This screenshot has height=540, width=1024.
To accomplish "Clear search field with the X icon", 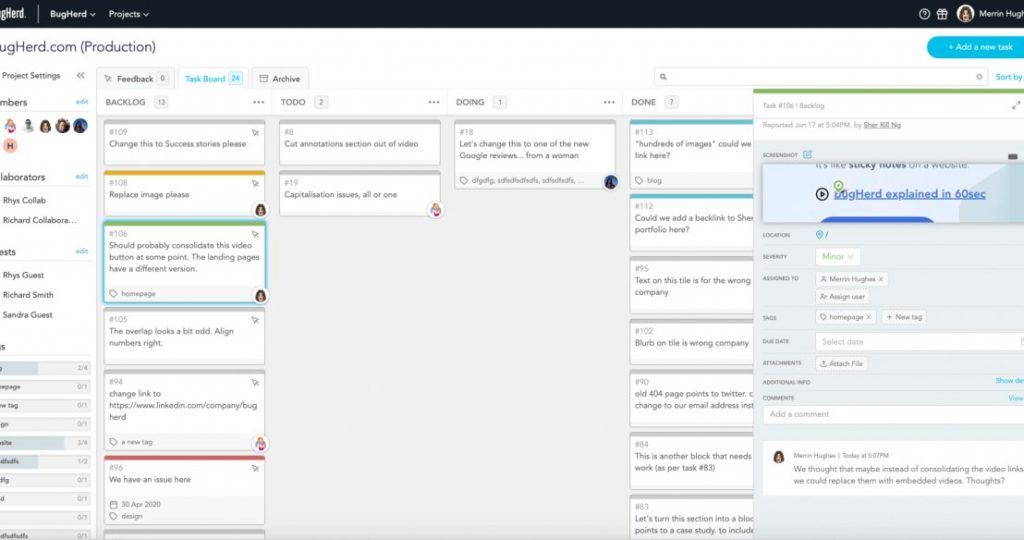I will pyautogui.click(x=979, y=77).
